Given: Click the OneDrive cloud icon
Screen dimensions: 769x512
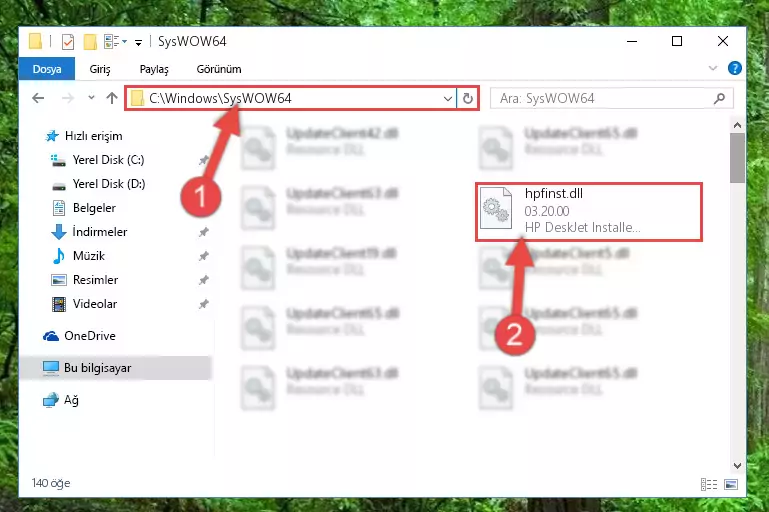Looking at the screenshot, I should click(51, 336).
